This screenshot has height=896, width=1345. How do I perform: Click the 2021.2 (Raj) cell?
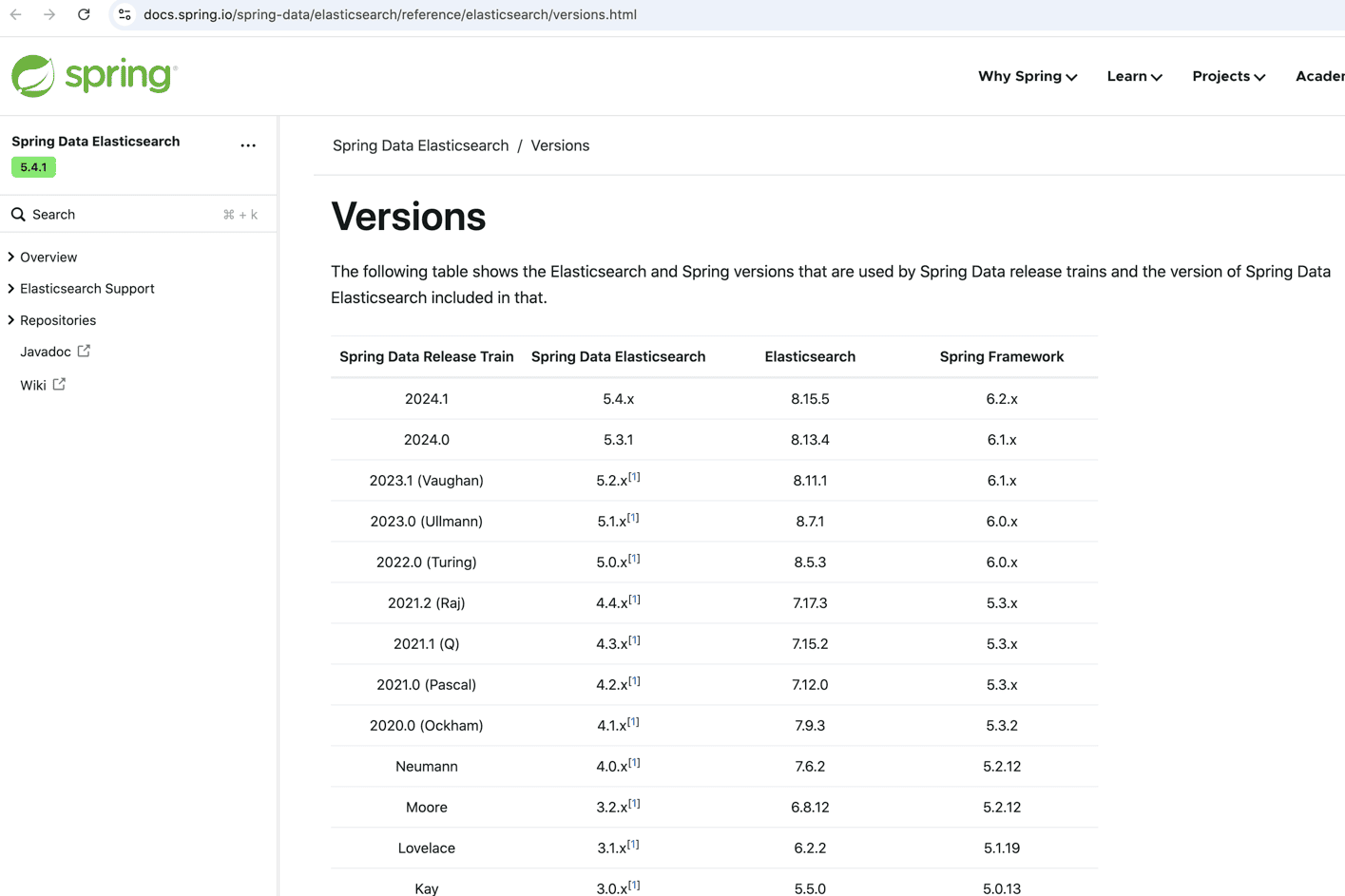point(427,603)
